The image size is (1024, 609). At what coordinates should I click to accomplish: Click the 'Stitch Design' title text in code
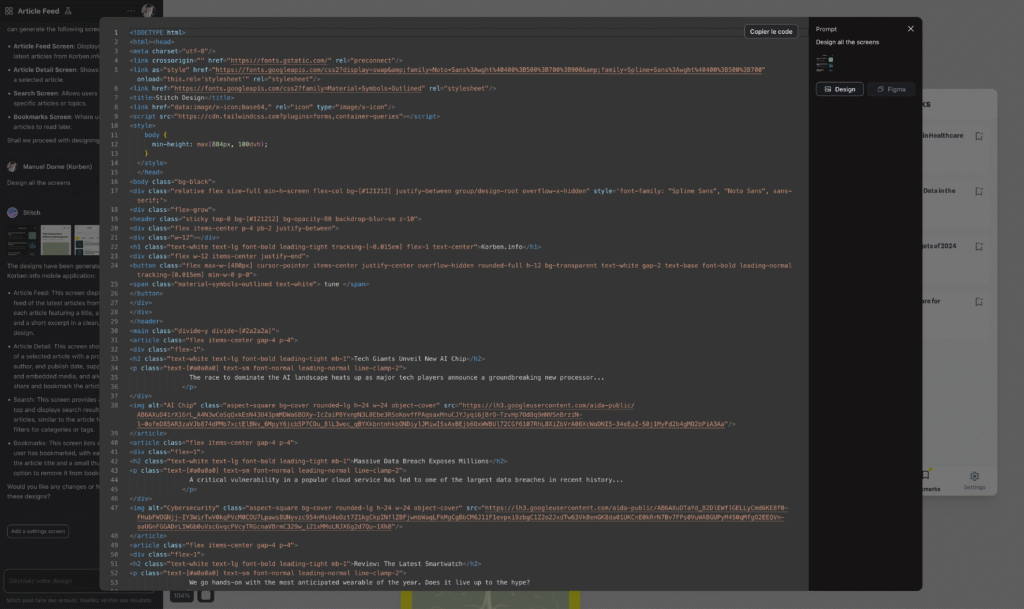[x=178, y=98]
